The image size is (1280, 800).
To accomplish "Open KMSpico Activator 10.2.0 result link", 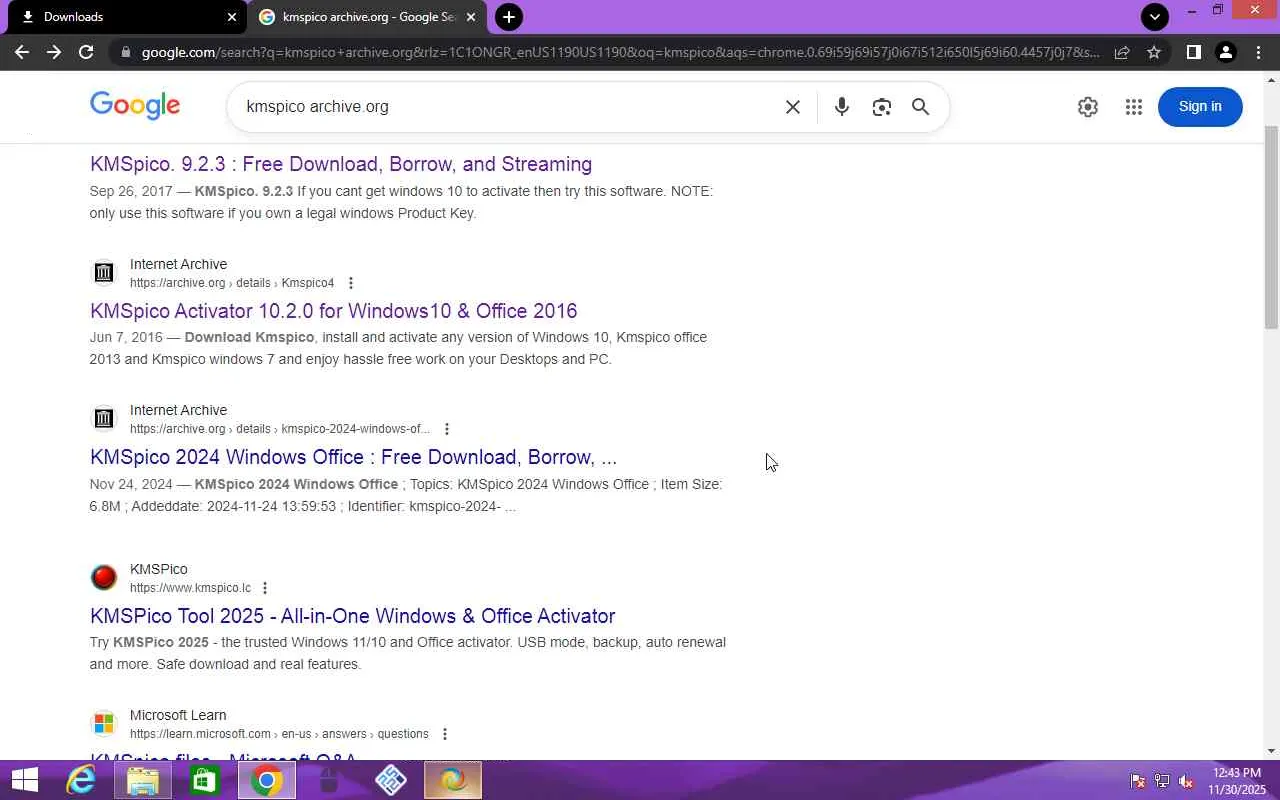I will pos(334,311).
